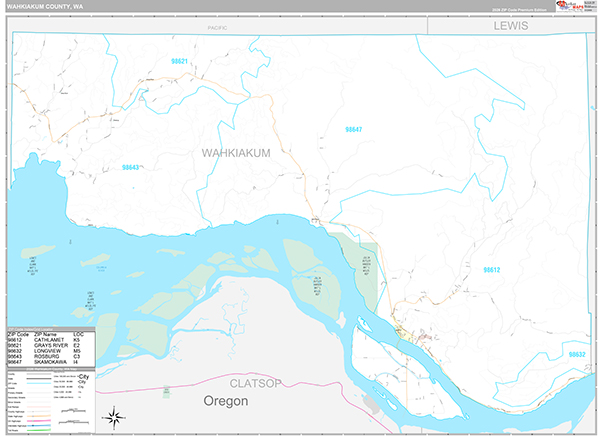Click the K5 location code in the index
The image size is (600, 436).
(x=77, y=340)
